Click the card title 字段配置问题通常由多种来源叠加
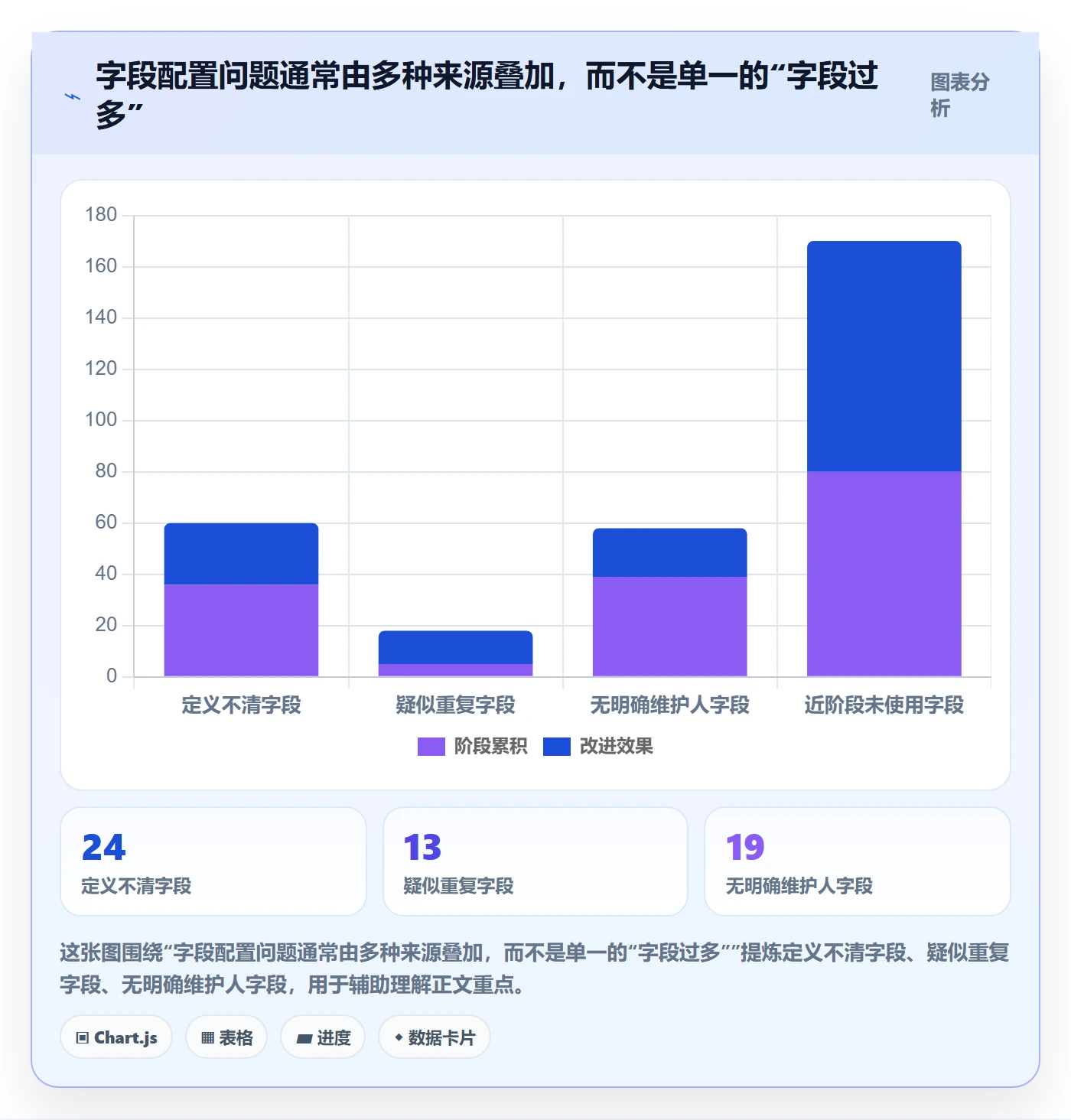Screen dimensions: 1071x1120 point(487,95)
